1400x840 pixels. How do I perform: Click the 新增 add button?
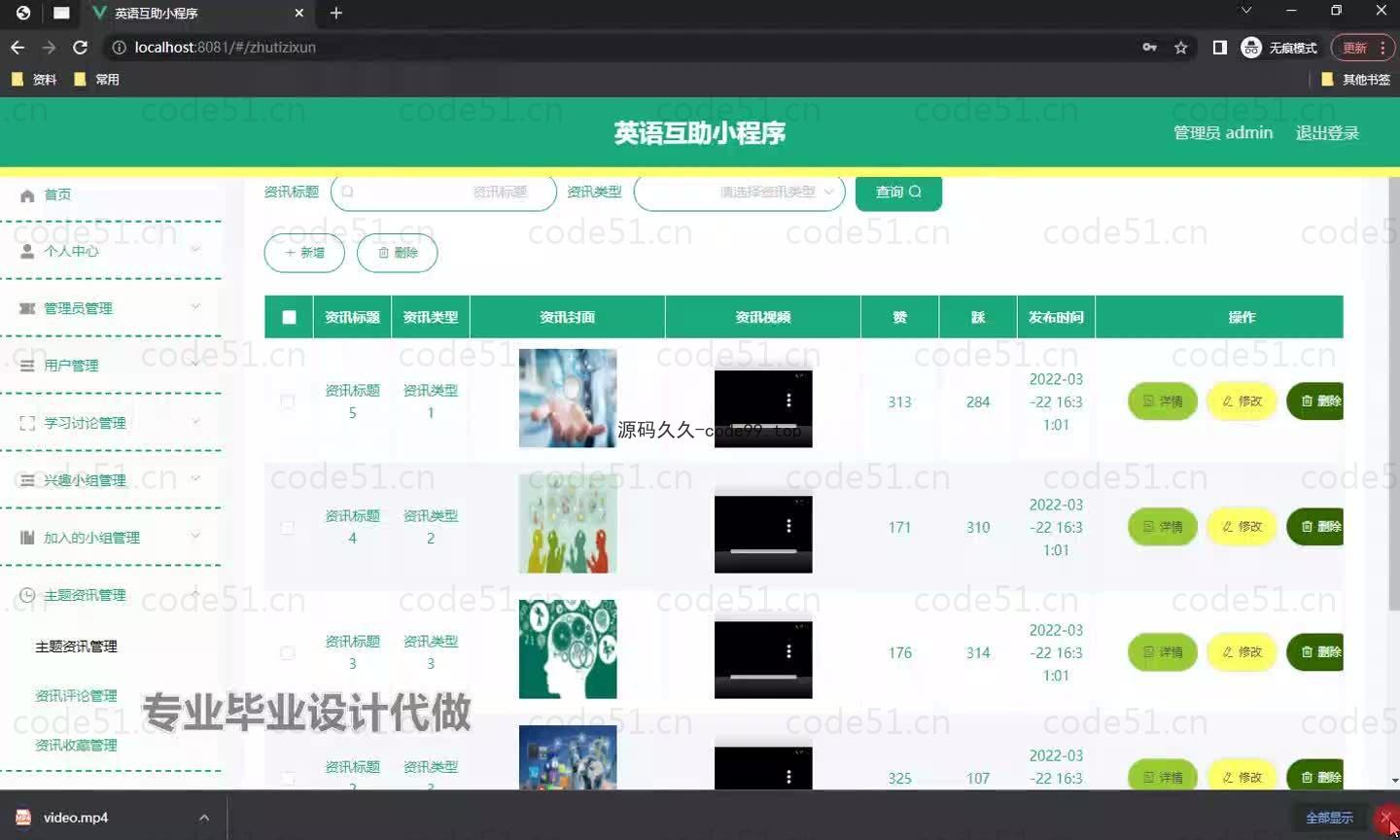(304, 253)
